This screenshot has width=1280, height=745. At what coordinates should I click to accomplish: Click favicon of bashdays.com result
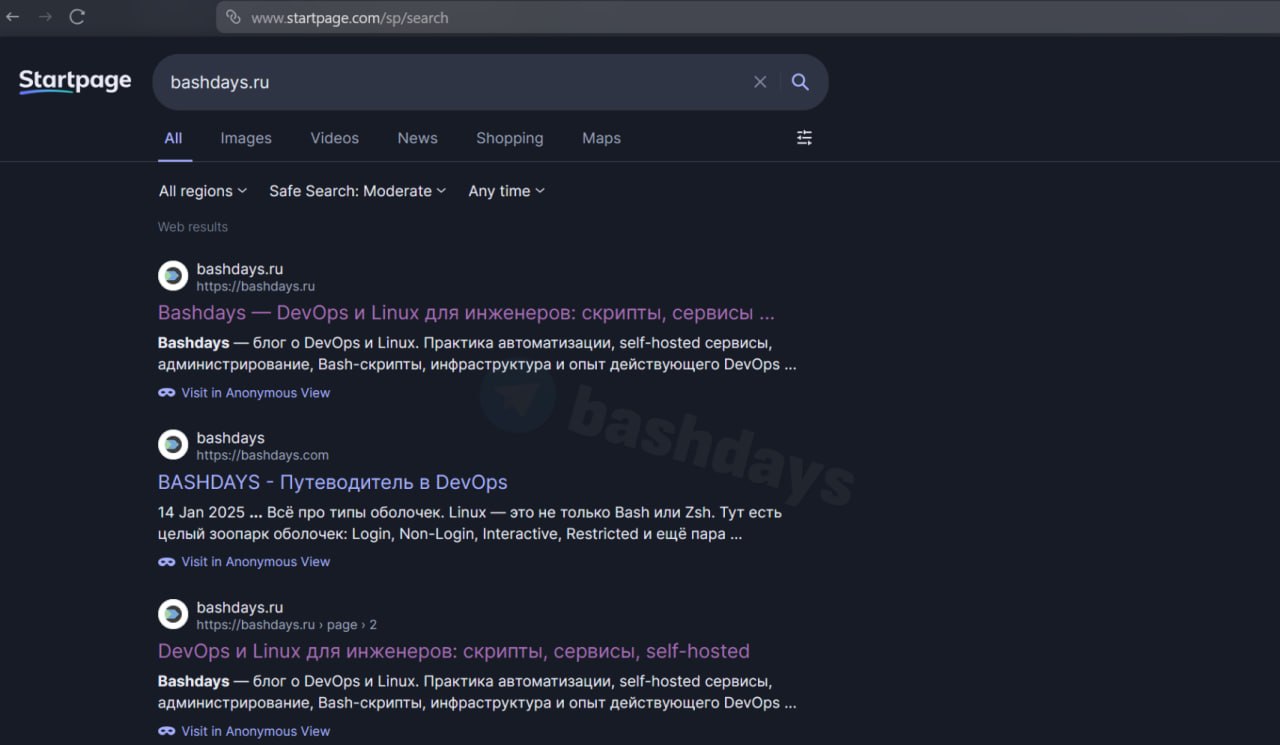pyautogui.click(x=173, y=445)
